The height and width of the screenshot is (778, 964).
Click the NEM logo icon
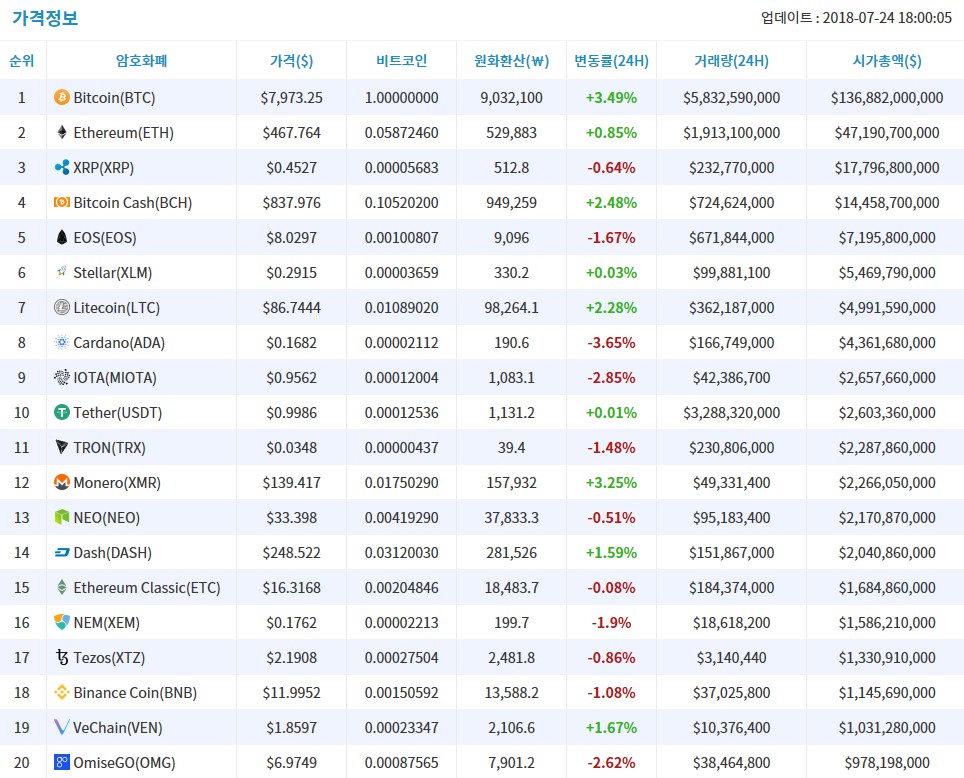61,622
